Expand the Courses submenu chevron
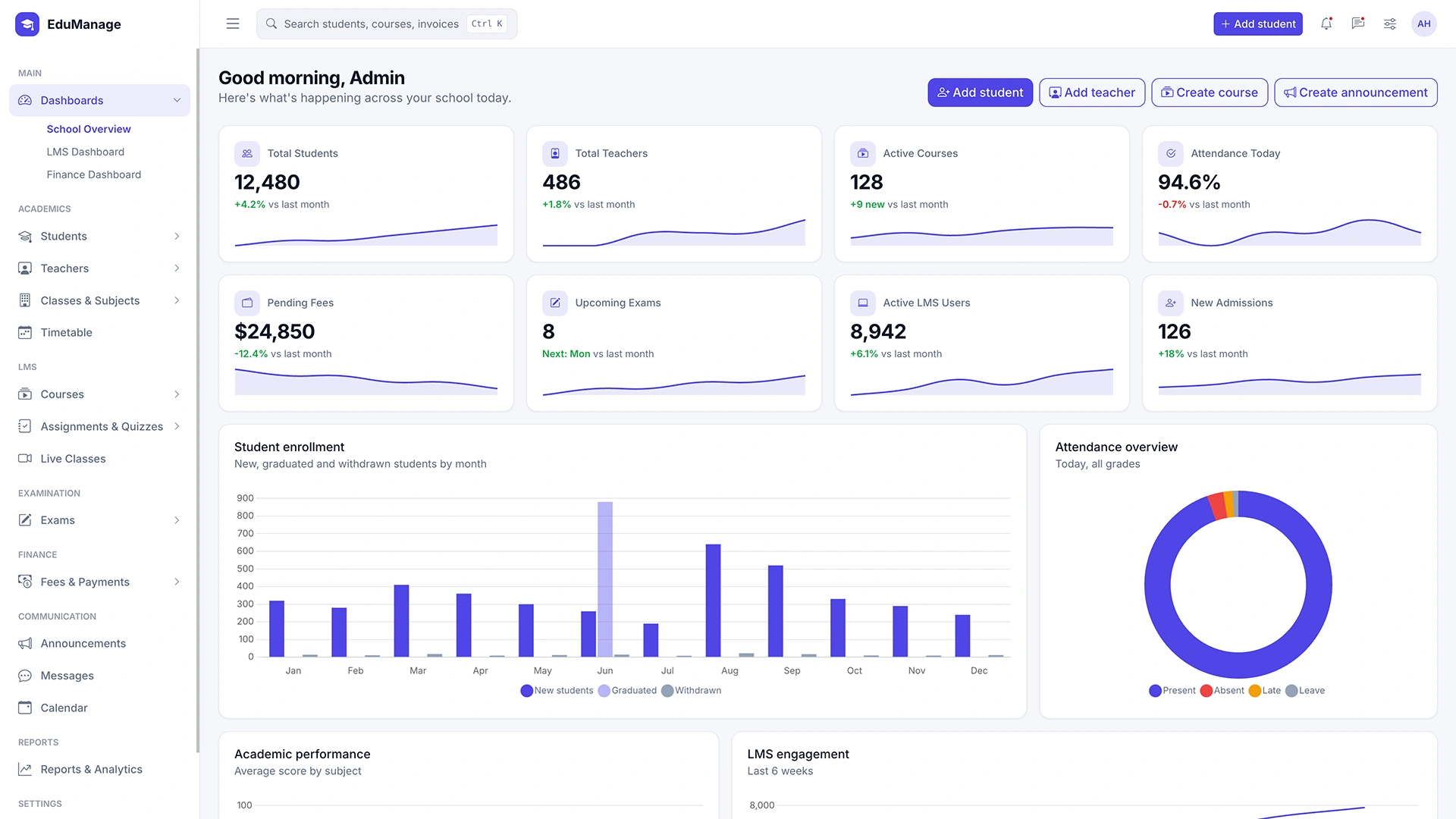 click(x=177, y=394)
